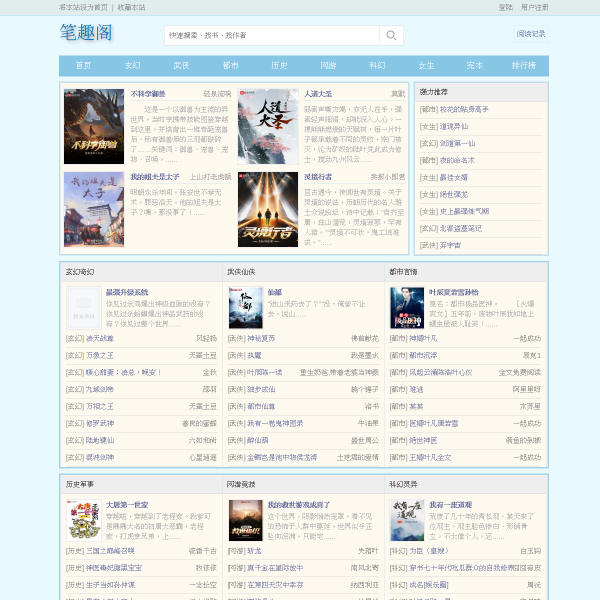Open 都市 category in navigation bar

pos(230,65)
